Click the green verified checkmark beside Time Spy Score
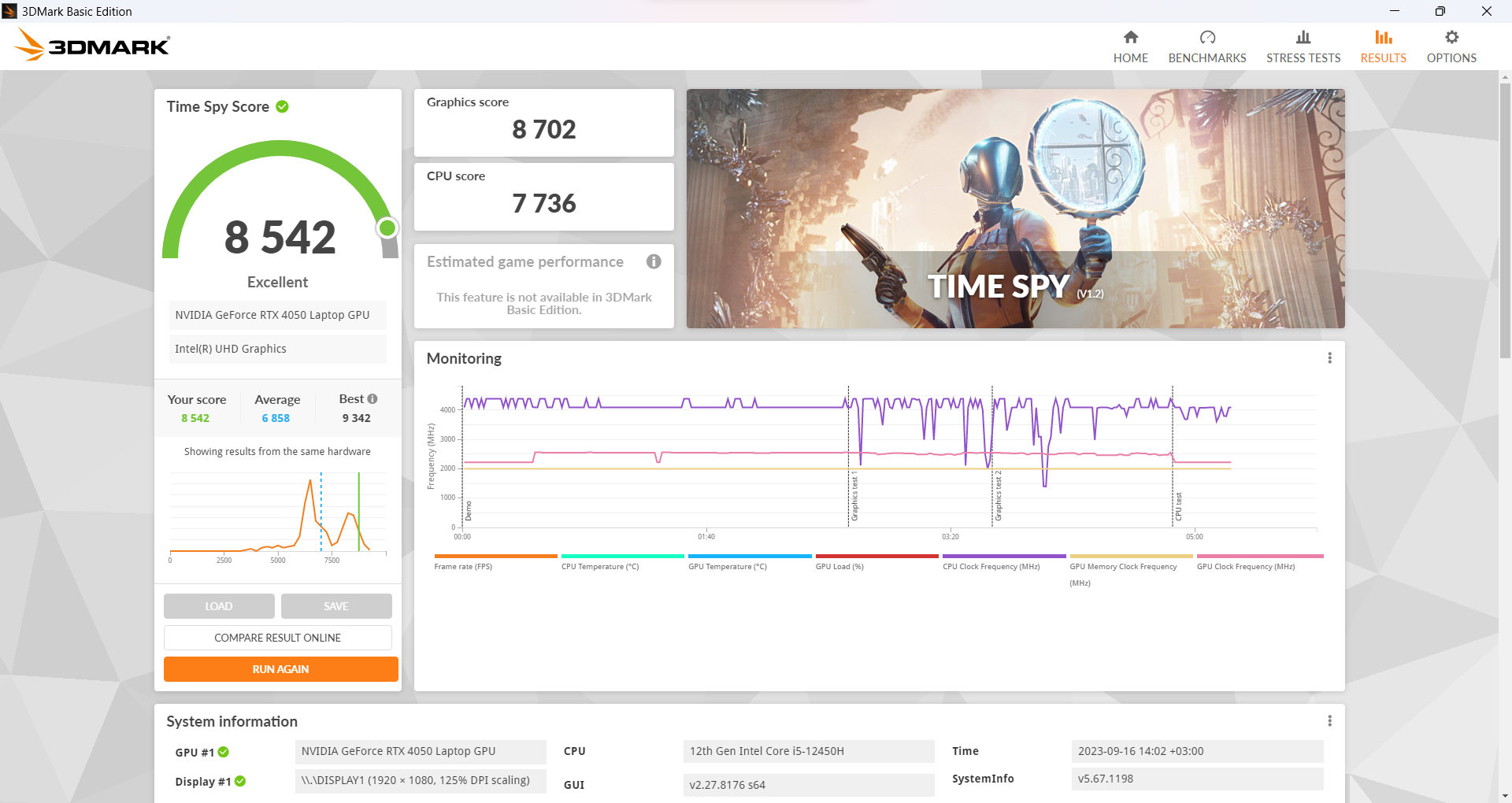Viewport: 1512px width, 803px height. click(x=282, y=106)
